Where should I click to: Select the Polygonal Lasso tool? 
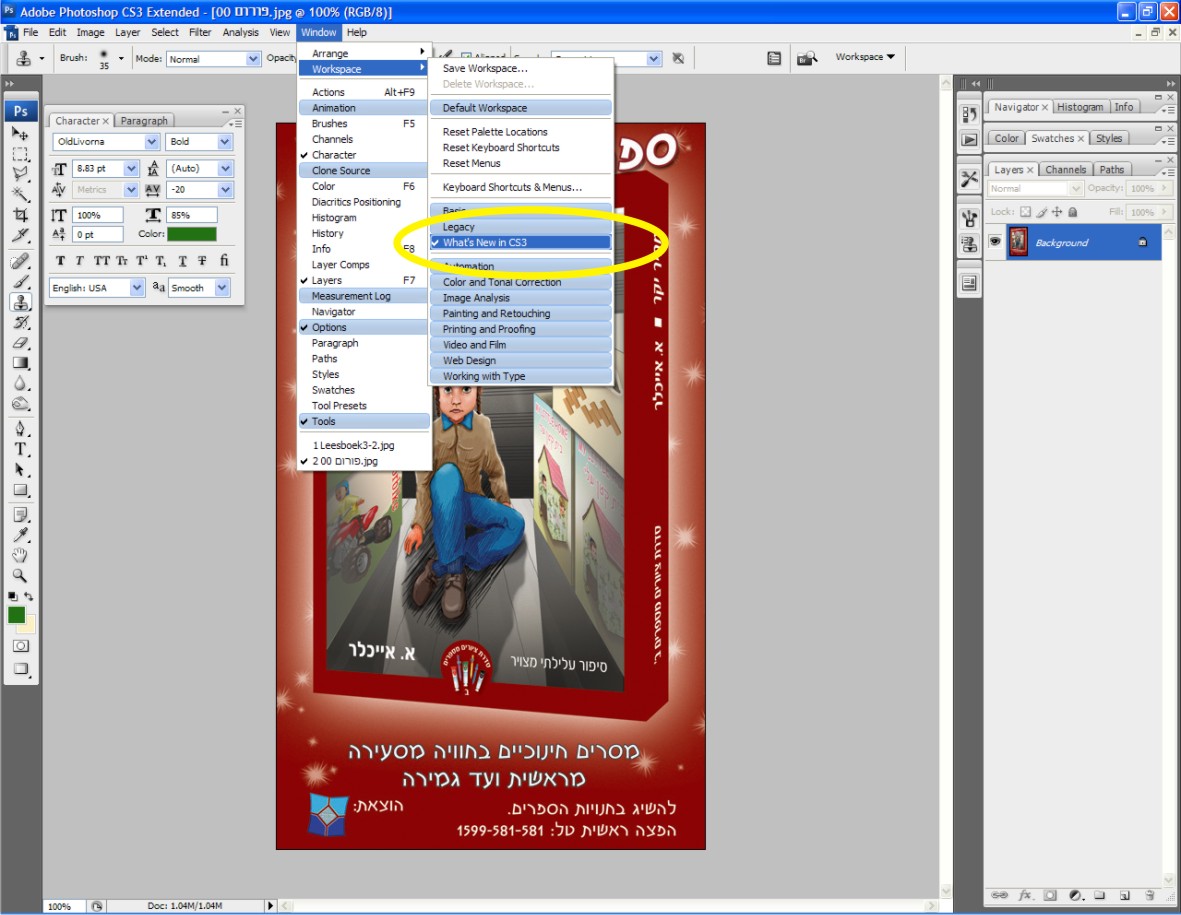click(x=20, y=174)
